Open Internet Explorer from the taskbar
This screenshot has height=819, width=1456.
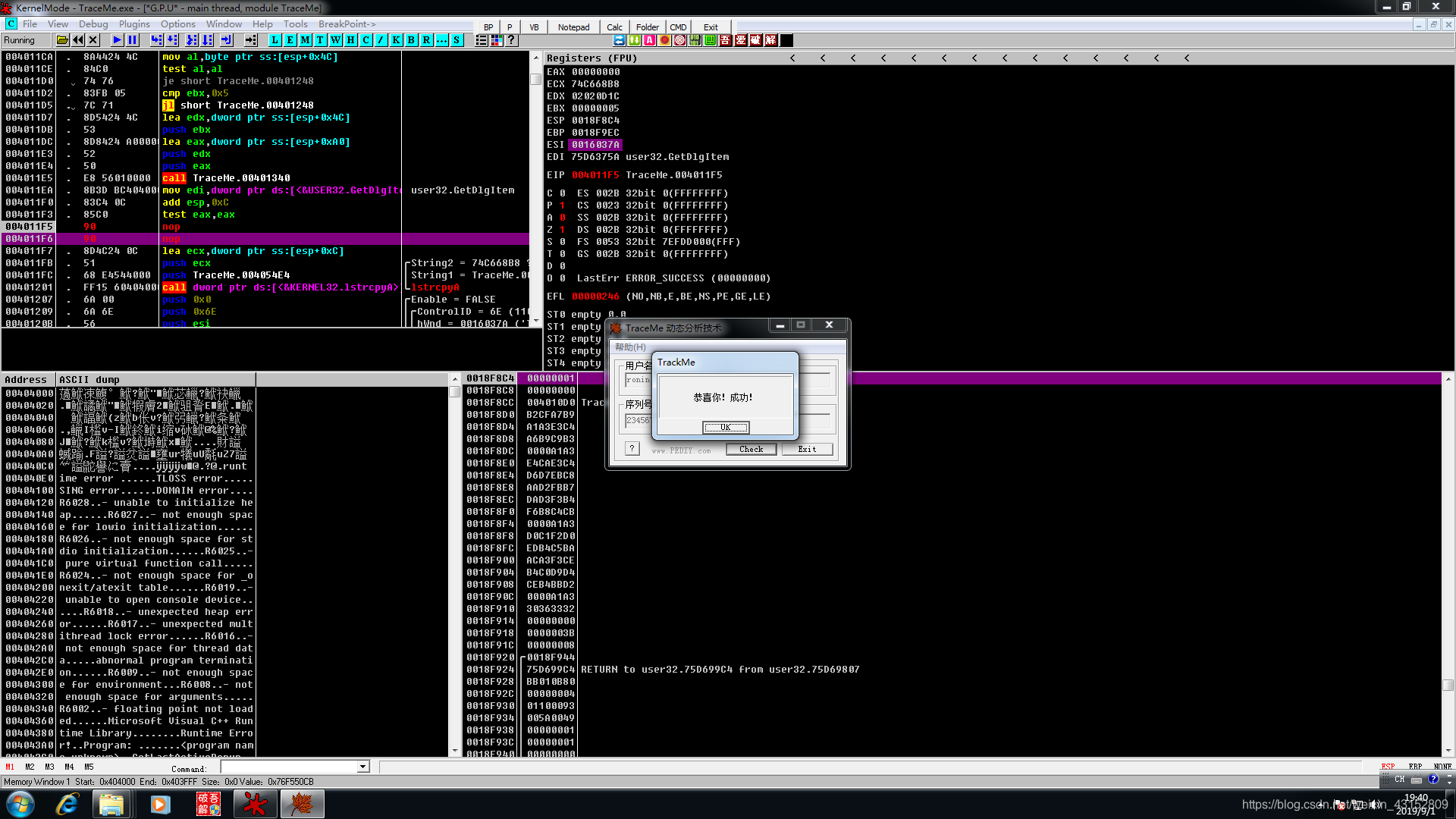[67, 804]
